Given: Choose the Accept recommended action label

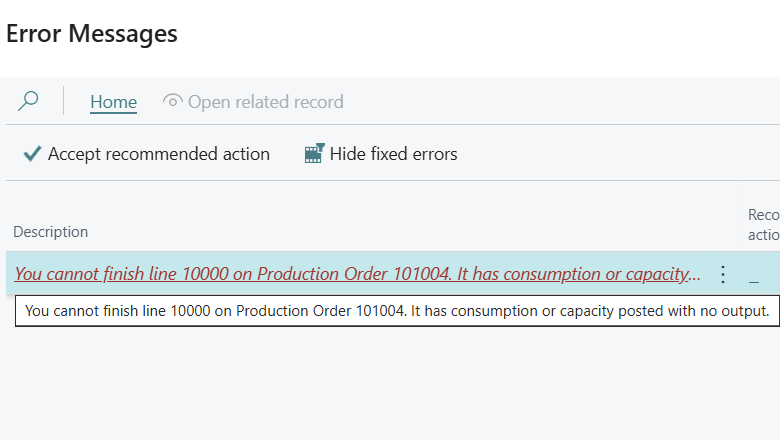Looking at the screenshot, I should coord(159,154).
